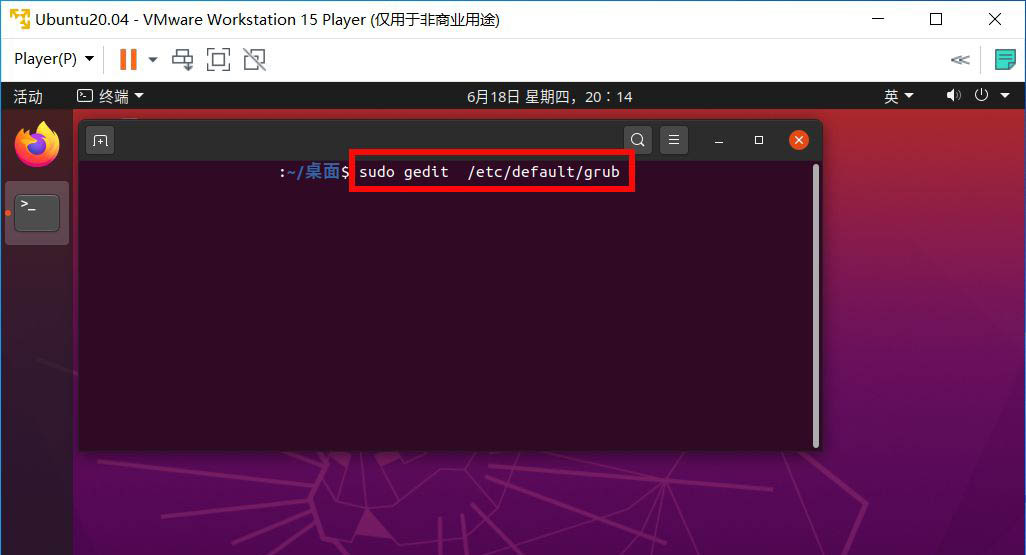The height and width of the screenshot is (555, 1026).
Task: Open a new terminal tab
Action: click(x=100, y=141)
